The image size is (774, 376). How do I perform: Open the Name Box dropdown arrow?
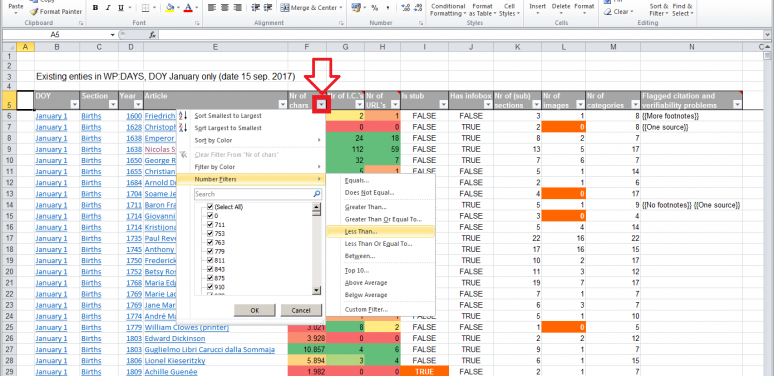[113, 35]
